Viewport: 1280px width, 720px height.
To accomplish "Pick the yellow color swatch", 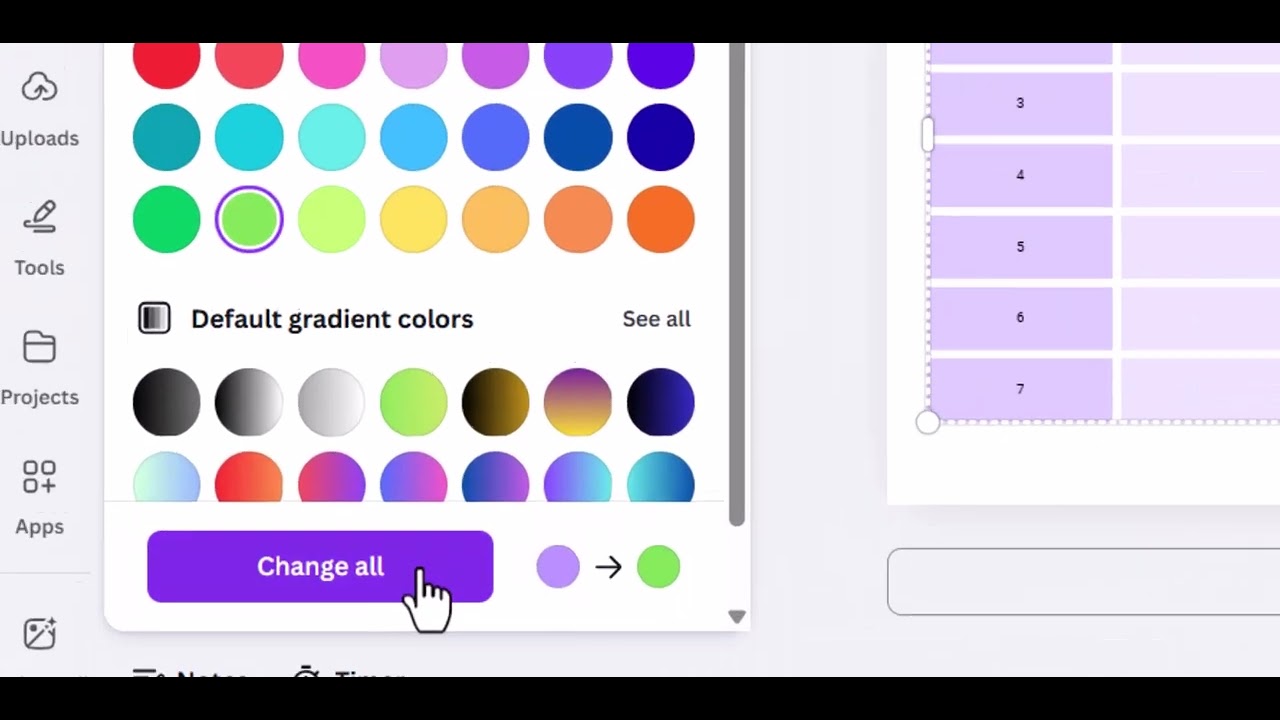I will [x=414, y=219].
